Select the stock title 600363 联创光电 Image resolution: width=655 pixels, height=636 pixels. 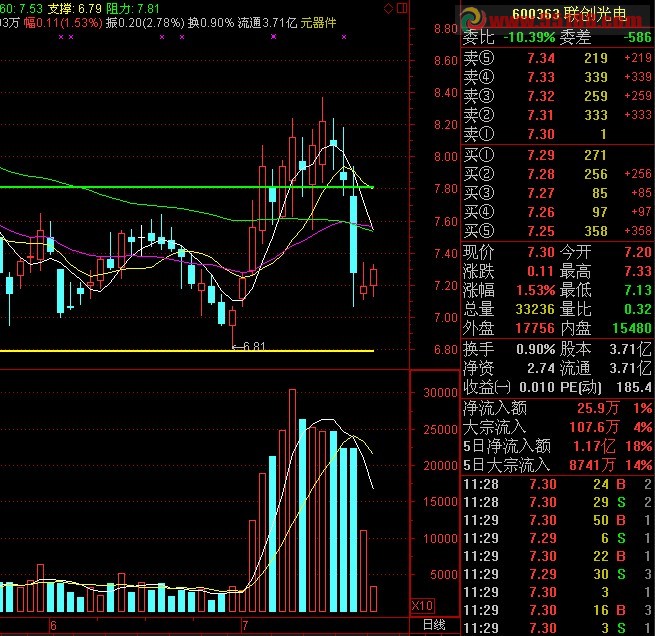[569, 14]
